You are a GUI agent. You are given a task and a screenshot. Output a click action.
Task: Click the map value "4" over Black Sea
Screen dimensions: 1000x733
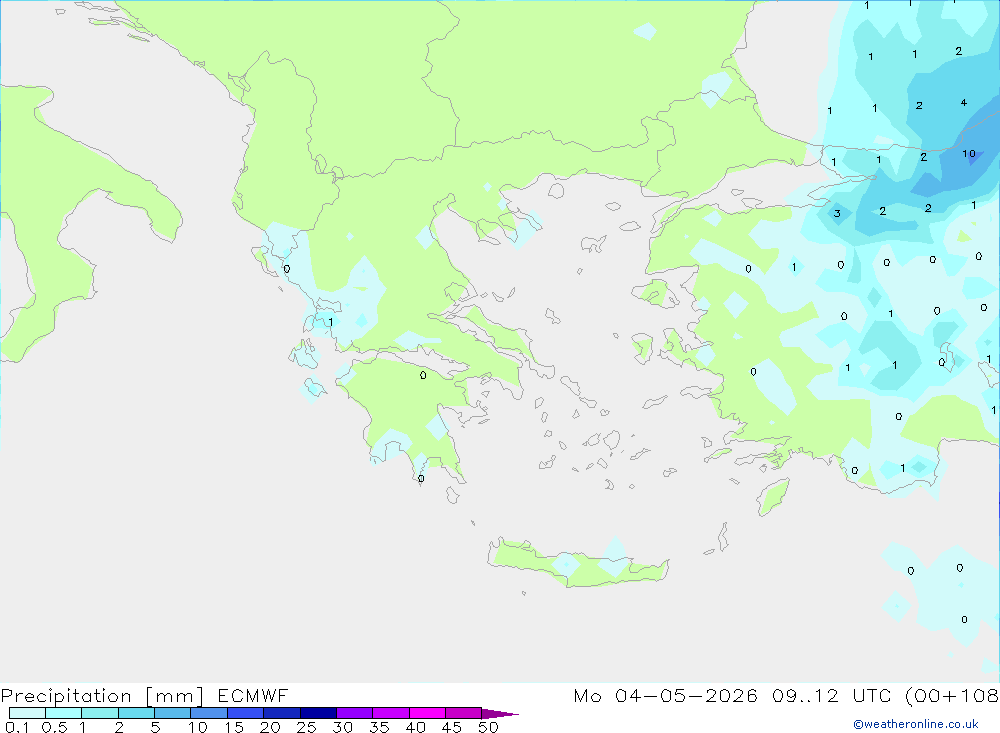pyautogui.click(x=964, y=103)
